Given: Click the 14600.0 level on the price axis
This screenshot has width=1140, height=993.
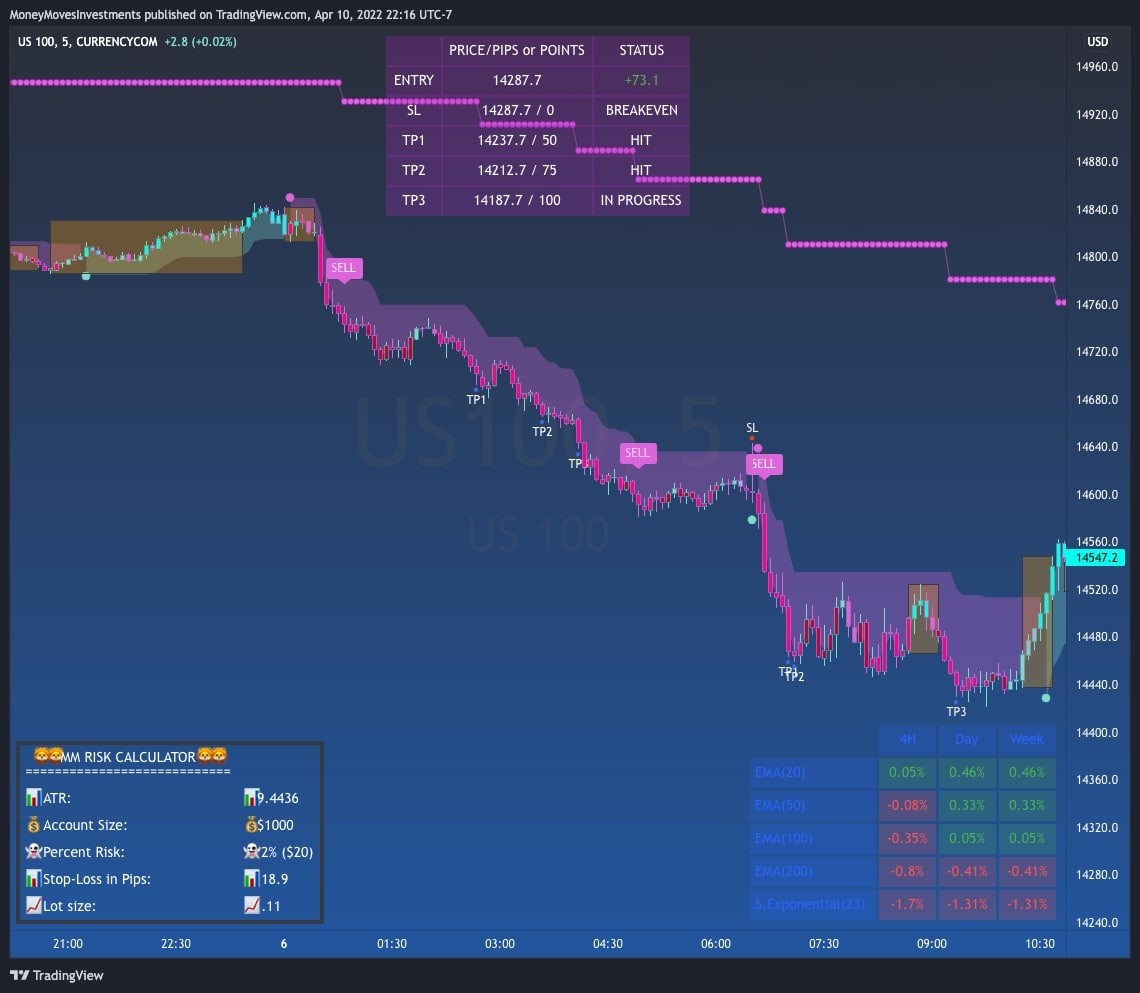Looking at the screenshot, I should (x=1097, y=494).
